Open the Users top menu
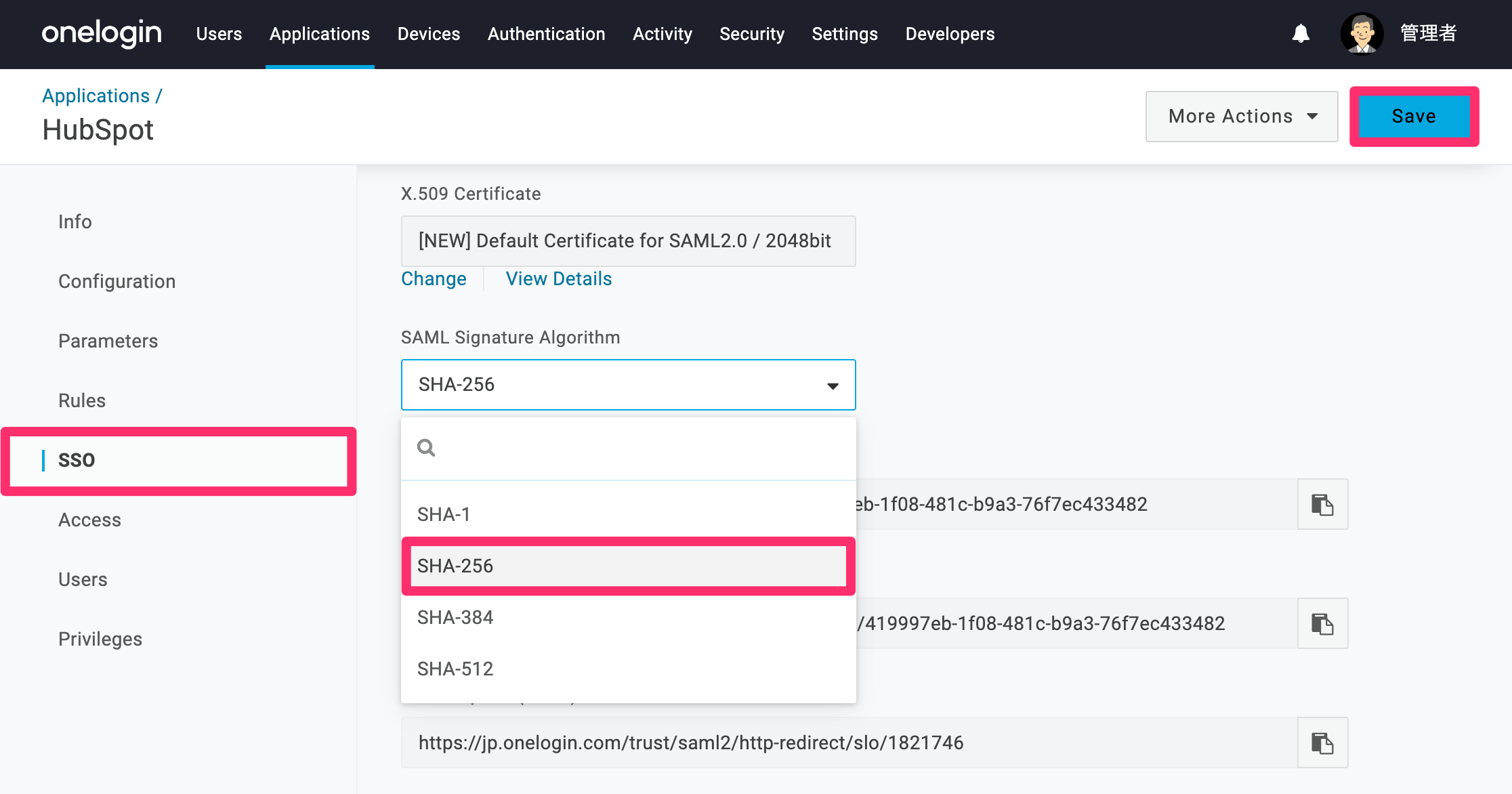The height and width of the screenshot is (794, 1512). (219, 34)
